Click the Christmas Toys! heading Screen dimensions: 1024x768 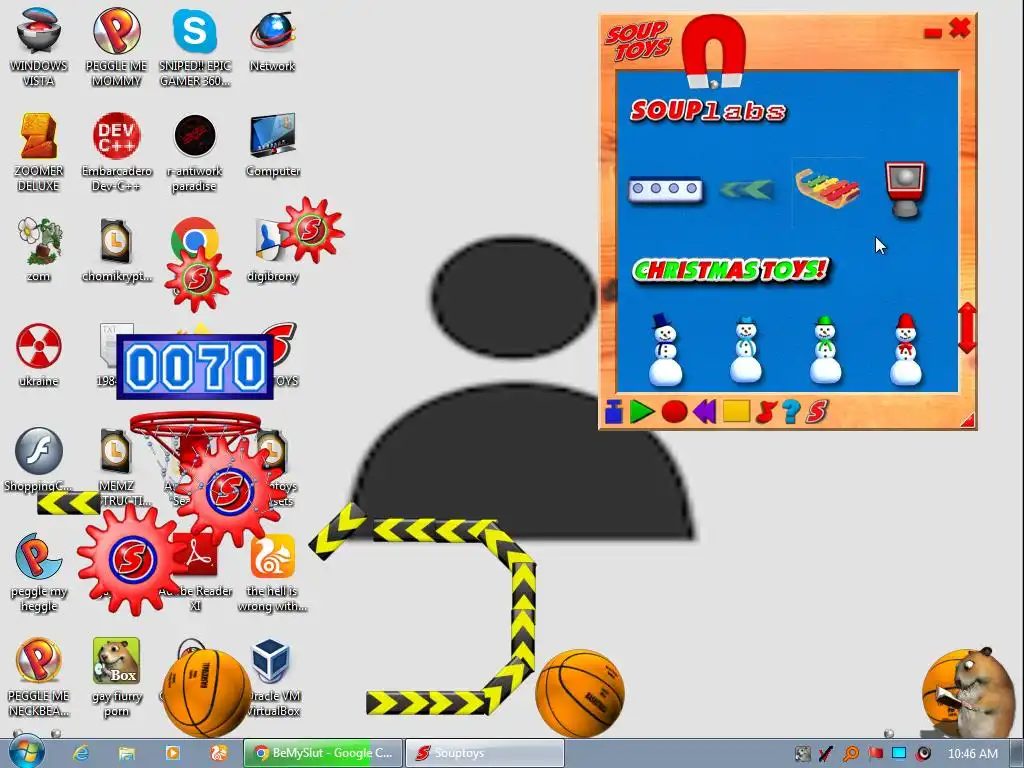[731, 270]
